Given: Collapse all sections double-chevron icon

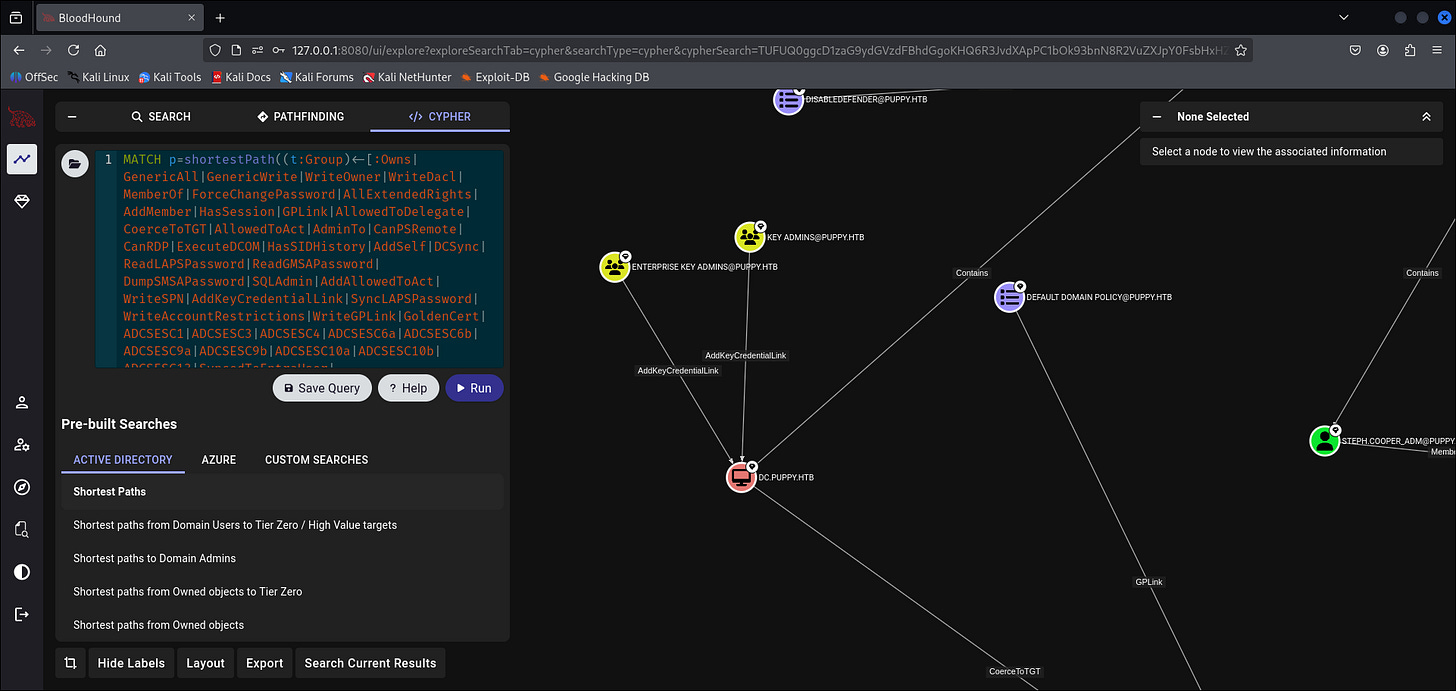Looking at the screenshot, I should point(1426,117).
